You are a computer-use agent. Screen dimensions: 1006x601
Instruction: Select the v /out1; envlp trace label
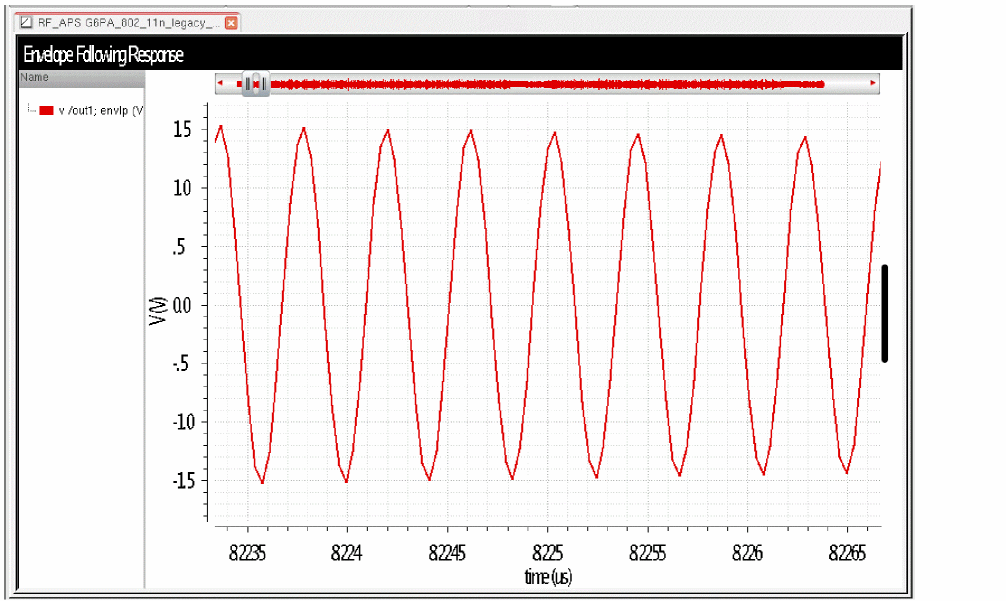100,110
